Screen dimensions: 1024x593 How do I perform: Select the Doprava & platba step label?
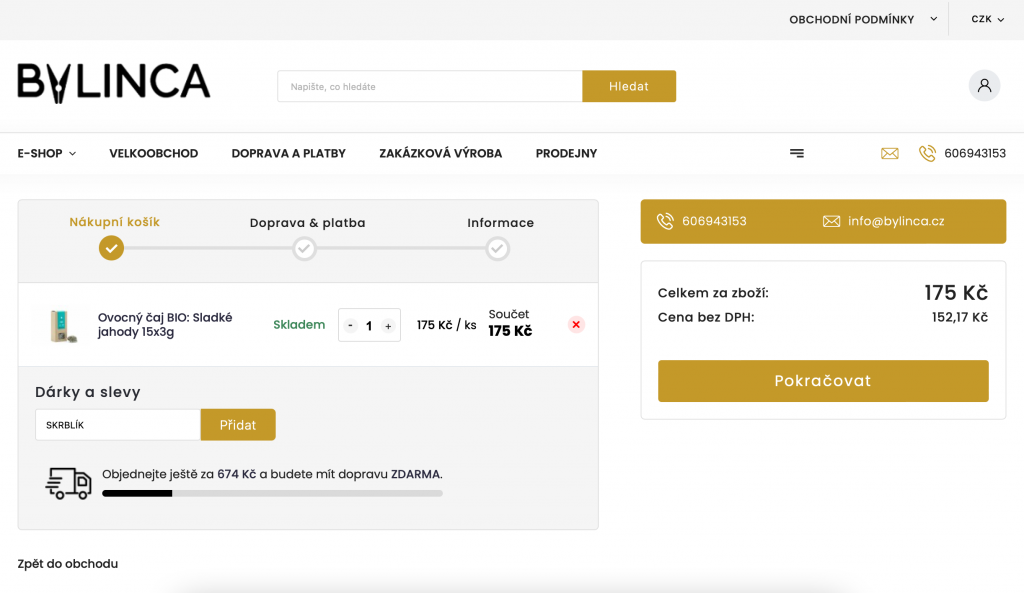(308, 223)
